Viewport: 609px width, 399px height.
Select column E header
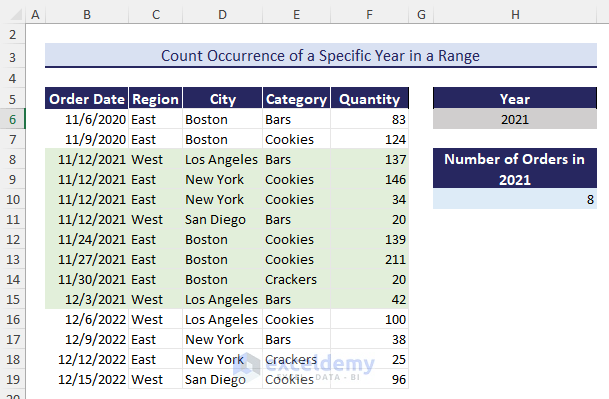coord(296,14)
